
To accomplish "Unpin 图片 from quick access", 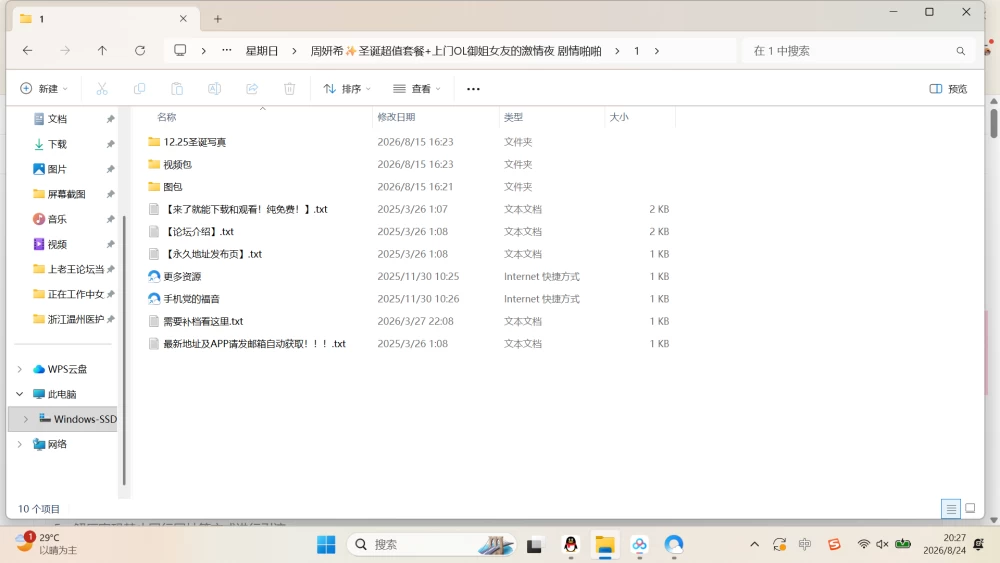I will [110, 169].
